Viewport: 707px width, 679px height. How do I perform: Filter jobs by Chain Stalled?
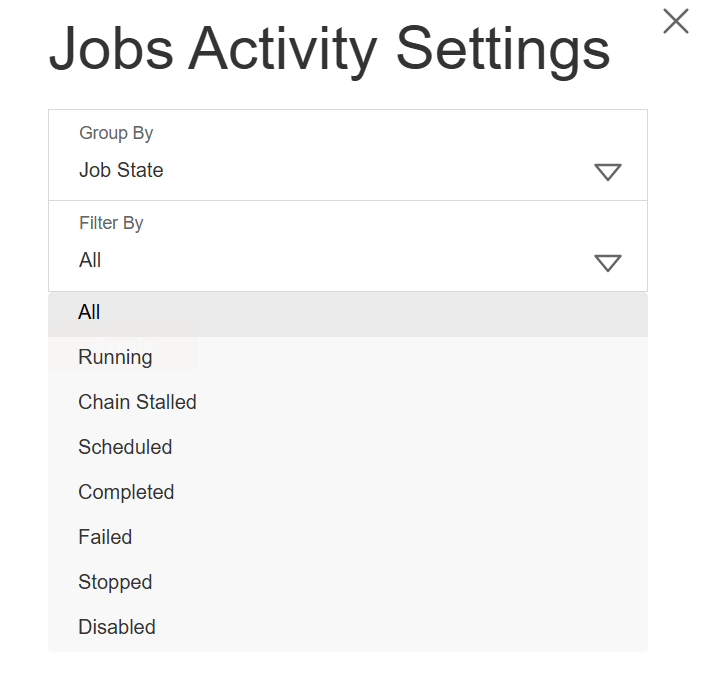coord(137,402)
